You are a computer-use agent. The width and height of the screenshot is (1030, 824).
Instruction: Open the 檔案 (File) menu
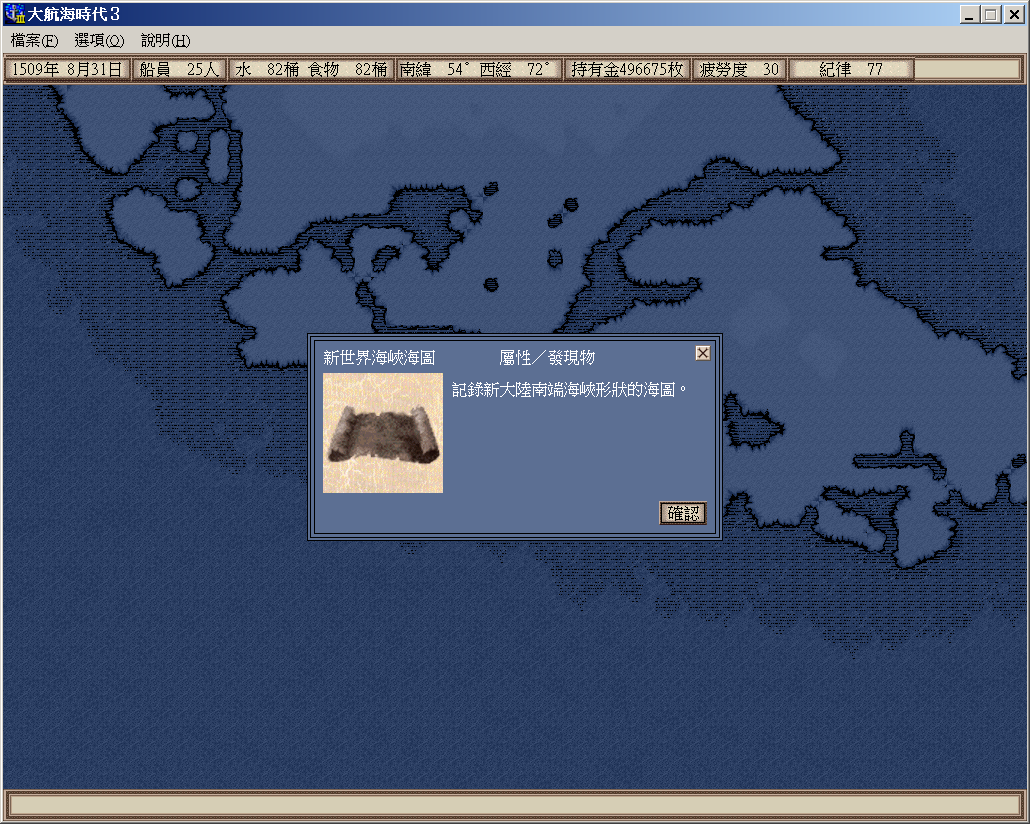click(34, 41)
